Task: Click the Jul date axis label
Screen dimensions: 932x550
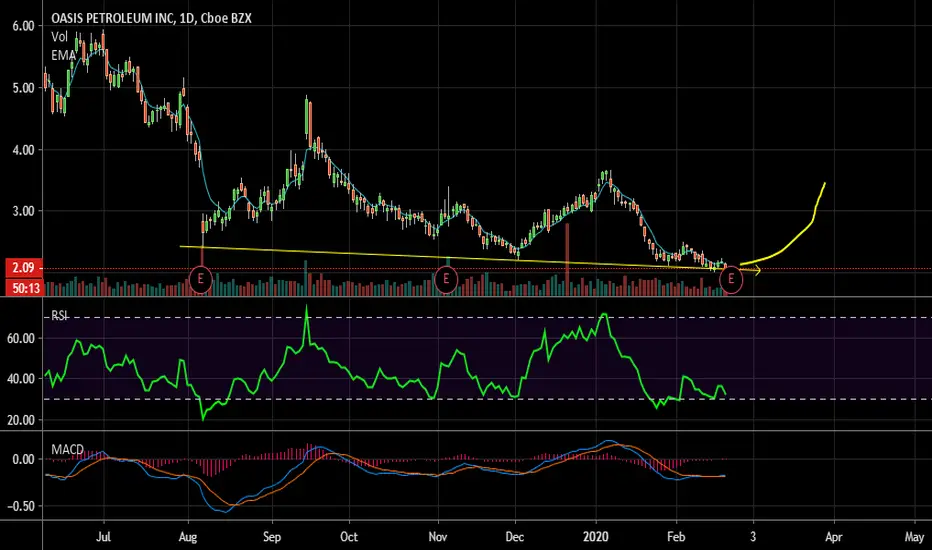Action: (103, 537)
